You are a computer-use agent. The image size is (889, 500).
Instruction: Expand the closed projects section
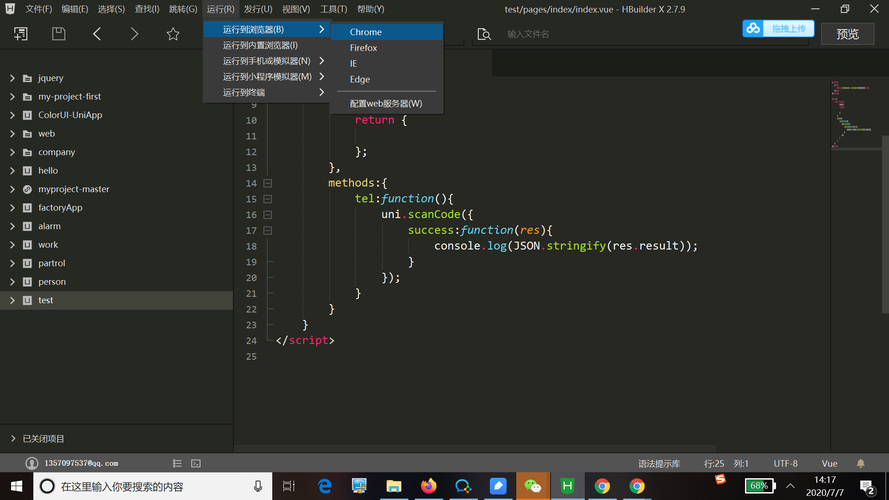(12, 438)
